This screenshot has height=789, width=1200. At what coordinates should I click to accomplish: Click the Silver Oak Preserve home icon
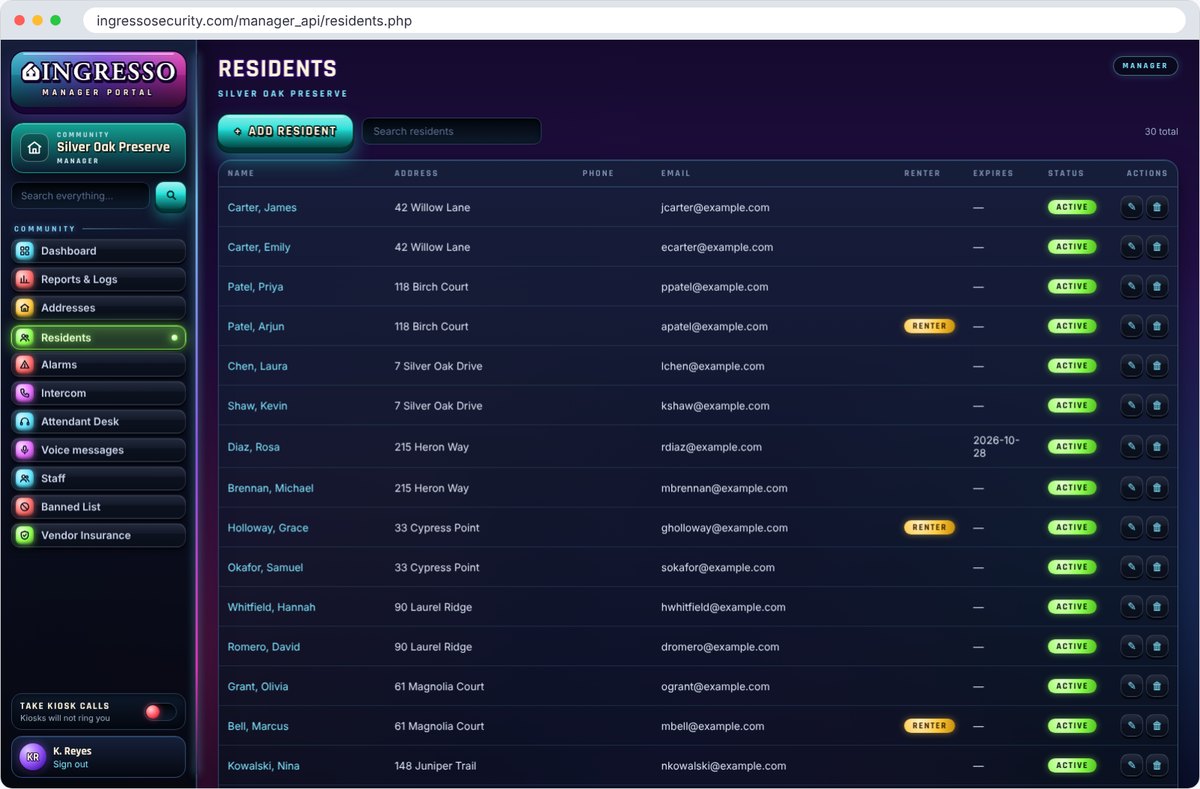coord(35,148)
